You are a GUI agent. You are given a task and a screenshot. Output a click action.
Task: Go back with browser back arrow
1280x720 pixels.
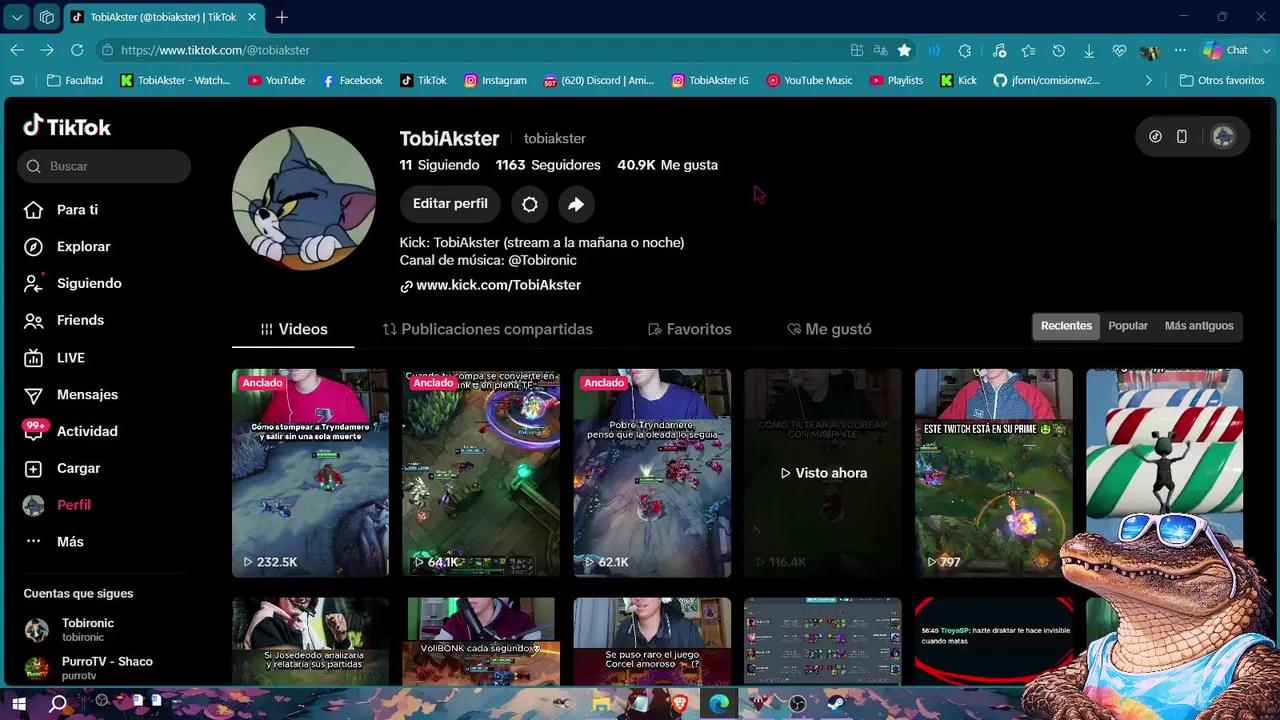[17, 50]
